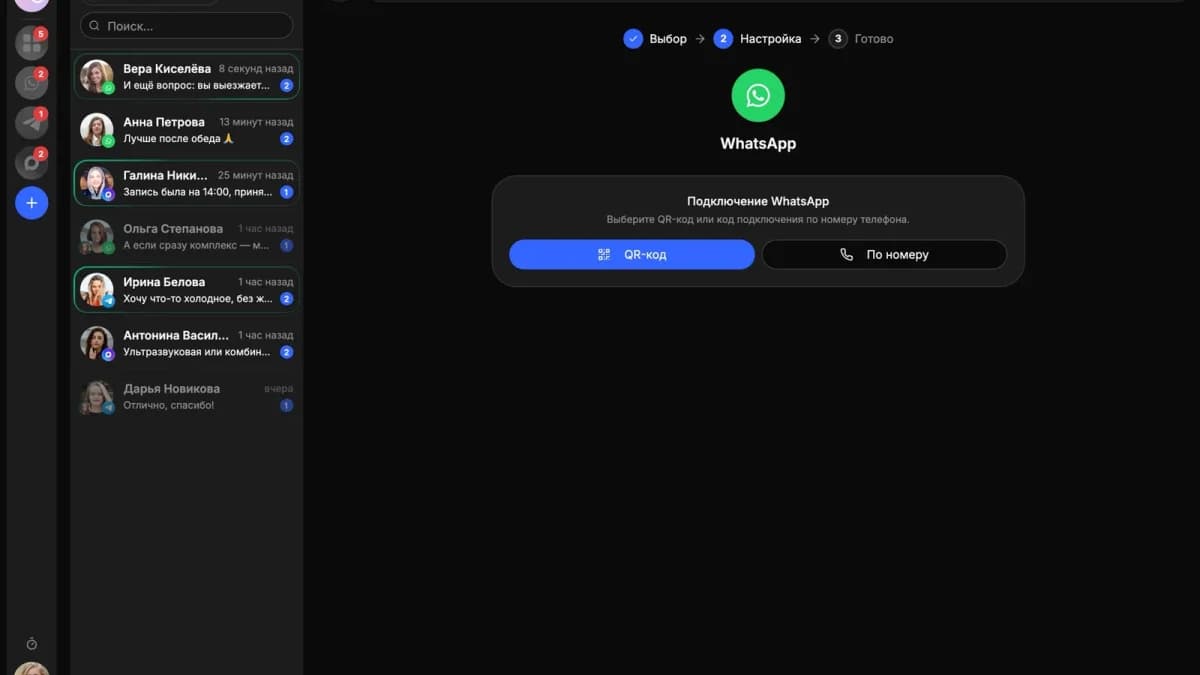
Task: Open the chat with Ирина Белова
Action: (187, 290)
